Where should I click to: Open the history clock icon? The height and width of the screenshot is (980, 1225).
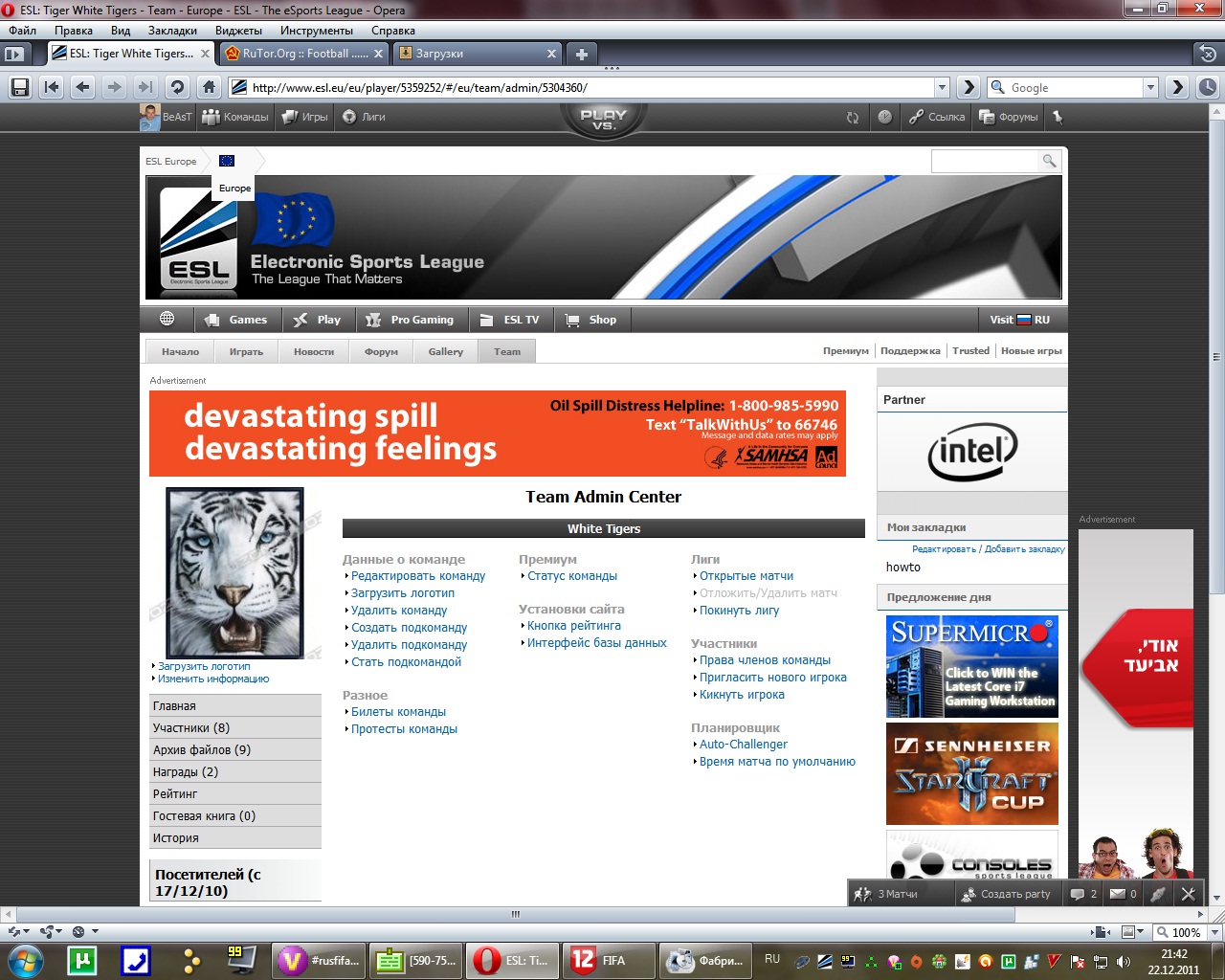(1208, 87)
